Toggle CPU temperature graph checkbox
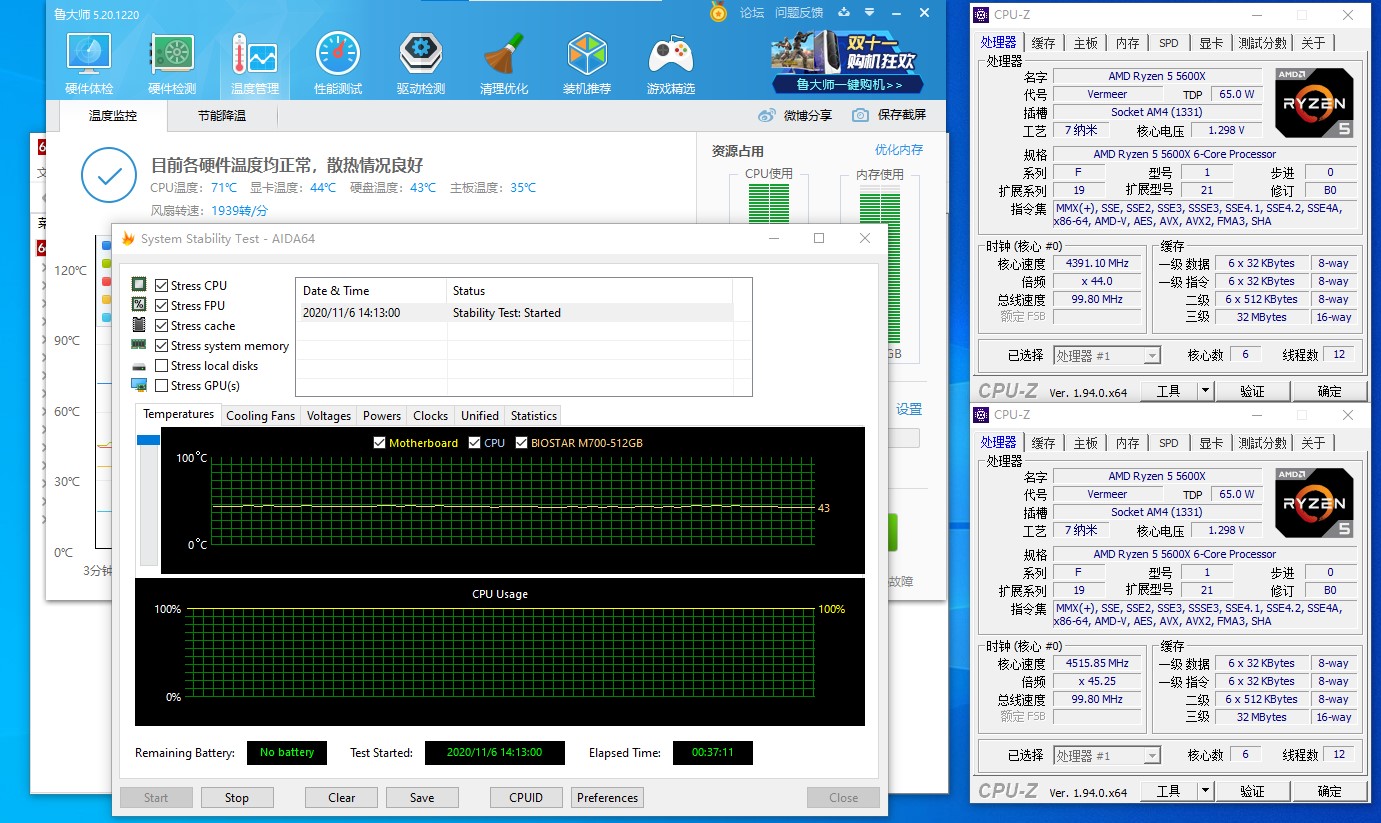Screen dimensions: 1381x823 pyautogui.click(x=474, y=442)
